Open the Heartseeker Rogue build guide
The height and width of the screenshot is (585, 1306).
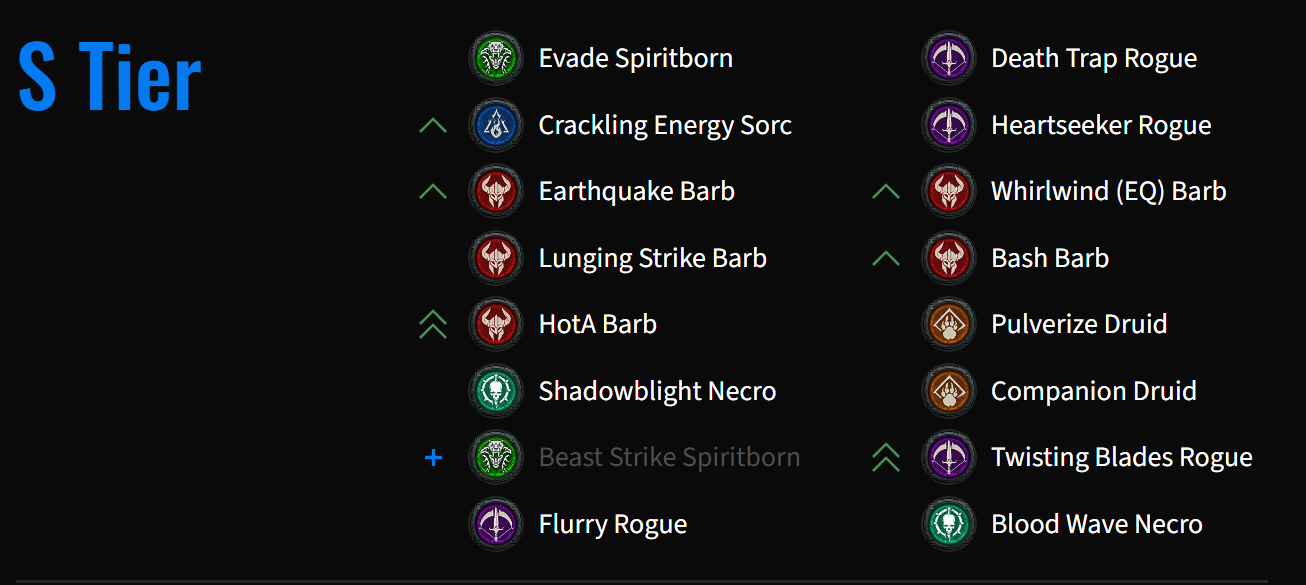pos(1101,125)
